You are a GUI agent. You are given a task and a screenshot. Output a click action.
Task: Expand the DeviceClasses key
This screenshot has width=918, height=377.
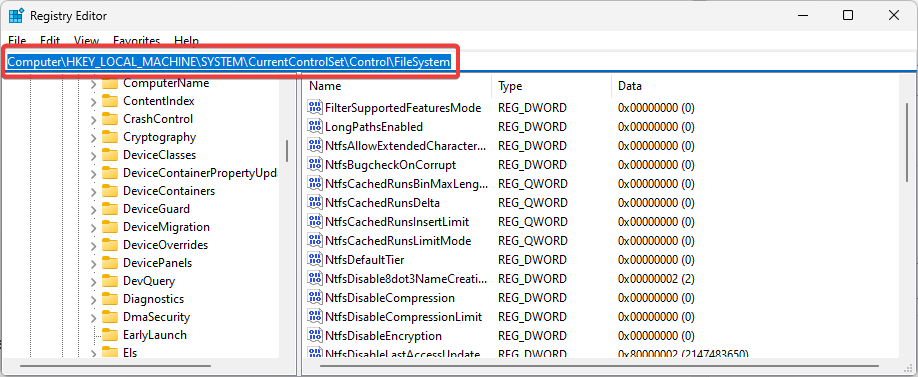(x=93, y=155)
